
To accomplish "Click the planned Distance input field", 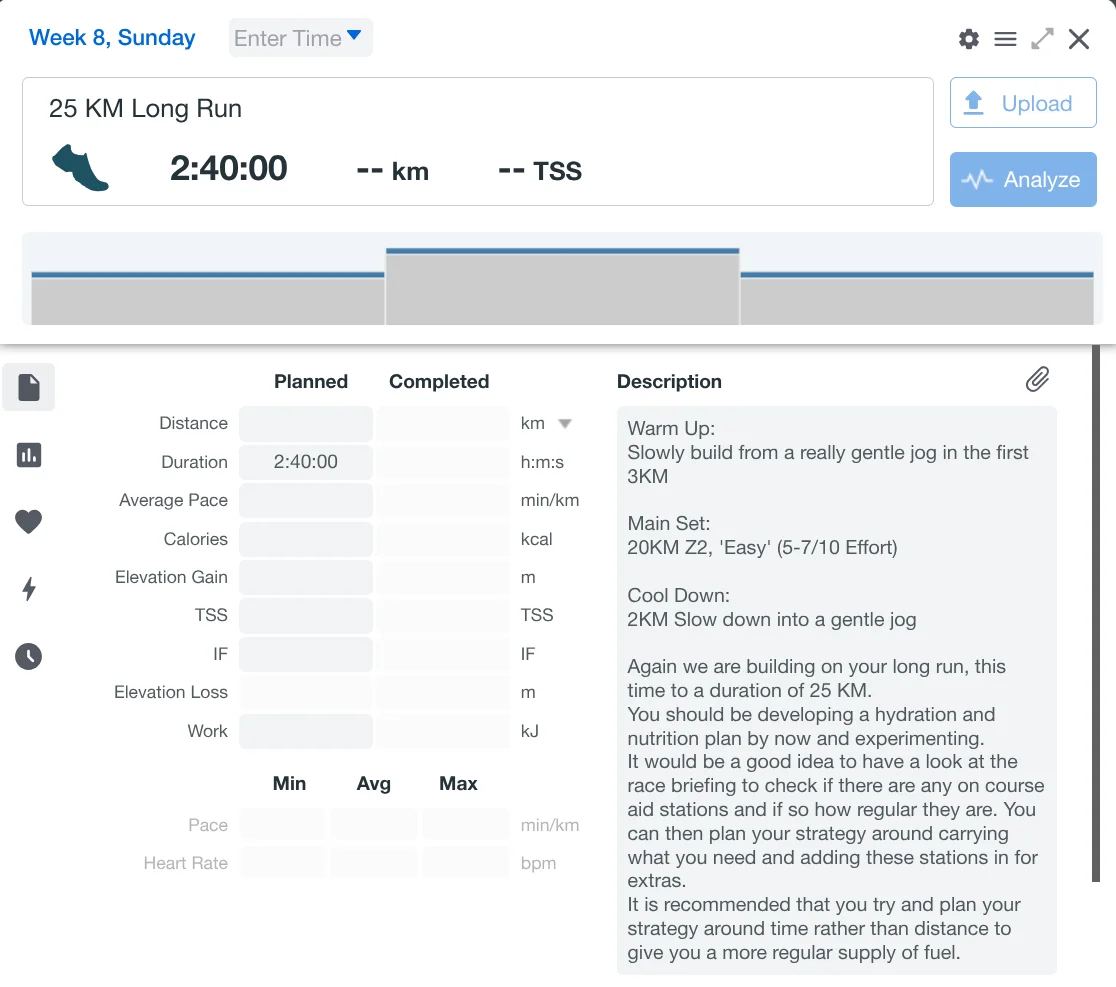I will click(306, 424).
